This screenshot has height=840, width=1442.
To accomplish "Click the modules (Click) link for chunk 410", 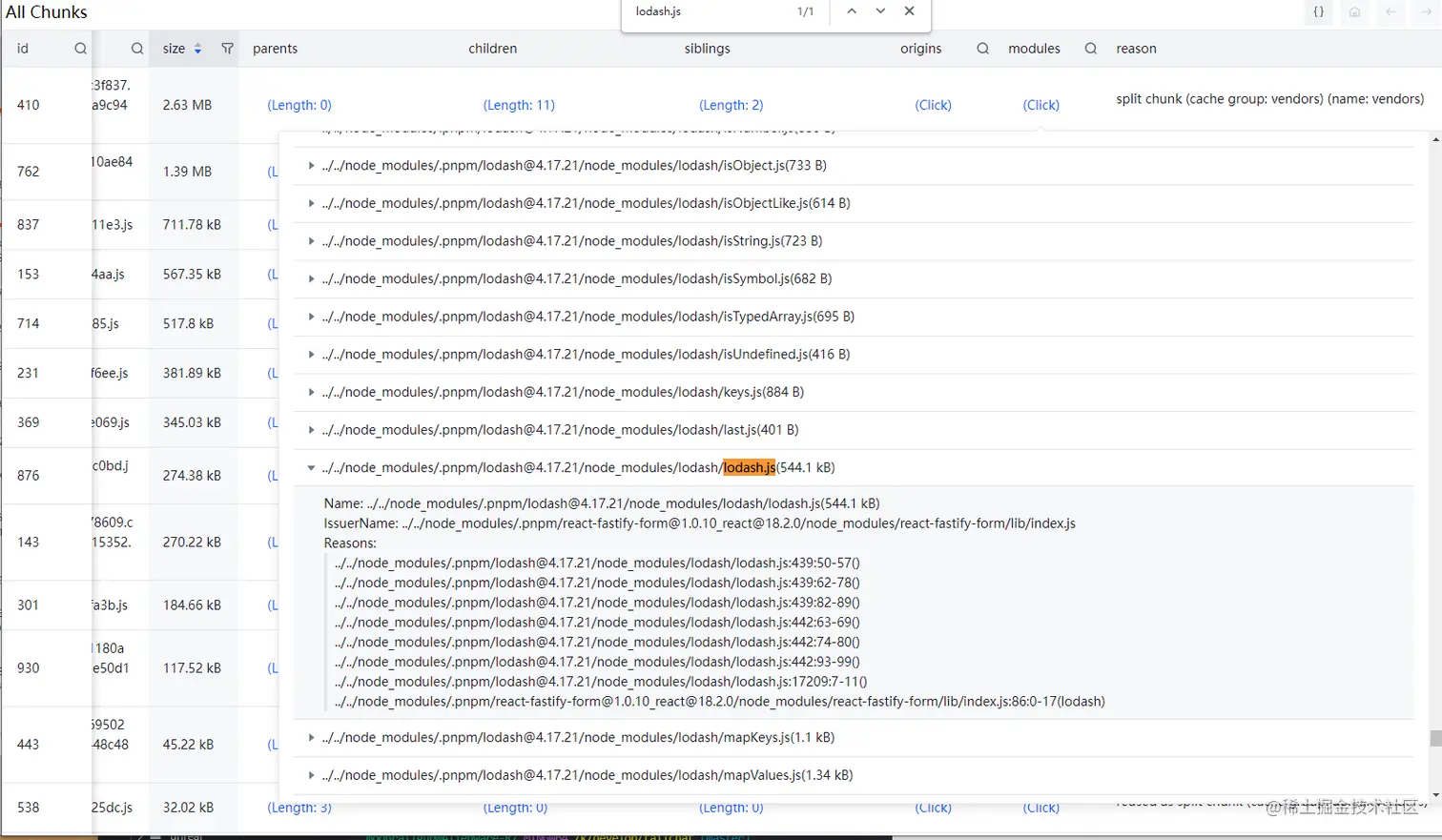I will coord(1040,105).
